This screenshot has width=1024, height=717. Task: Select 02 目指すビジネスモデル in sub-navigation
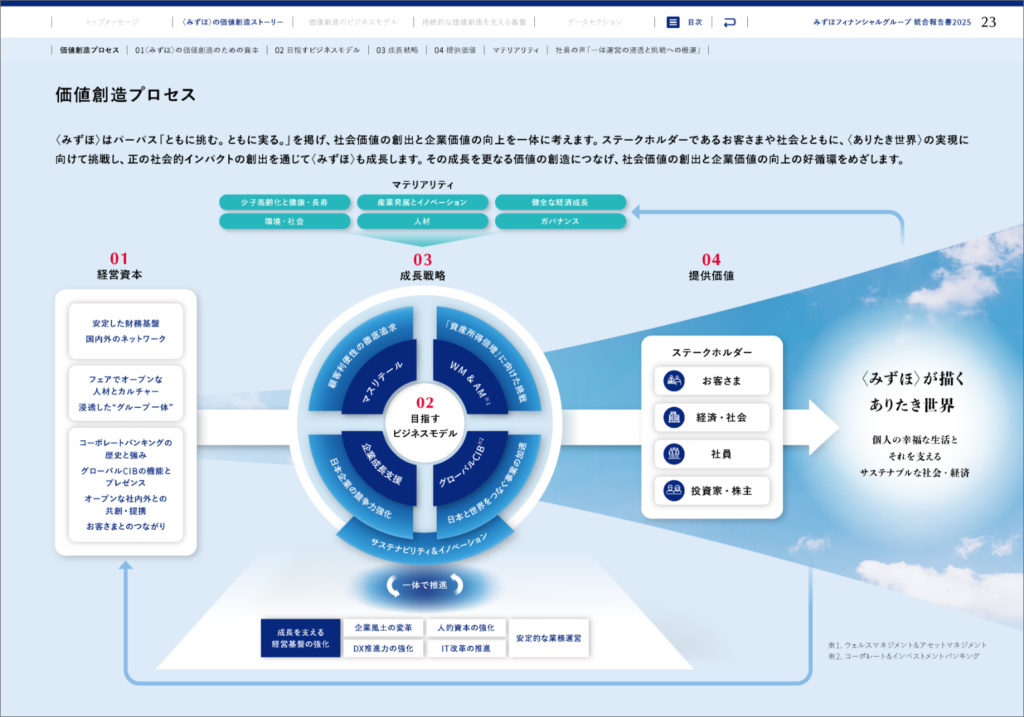point(316,49)
